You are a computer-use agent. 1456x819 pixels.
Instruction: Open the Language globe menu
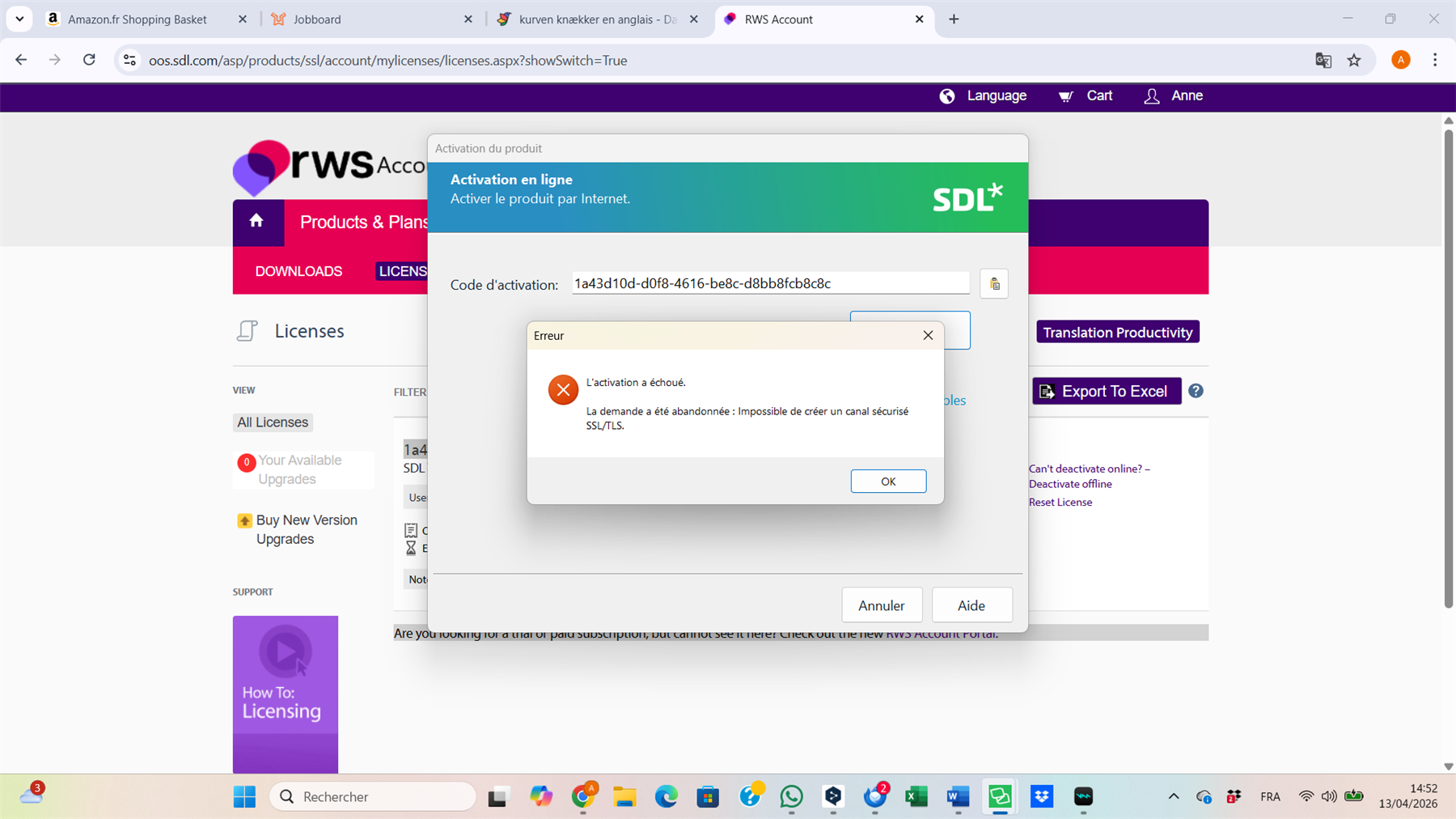(x=982, y=95)
